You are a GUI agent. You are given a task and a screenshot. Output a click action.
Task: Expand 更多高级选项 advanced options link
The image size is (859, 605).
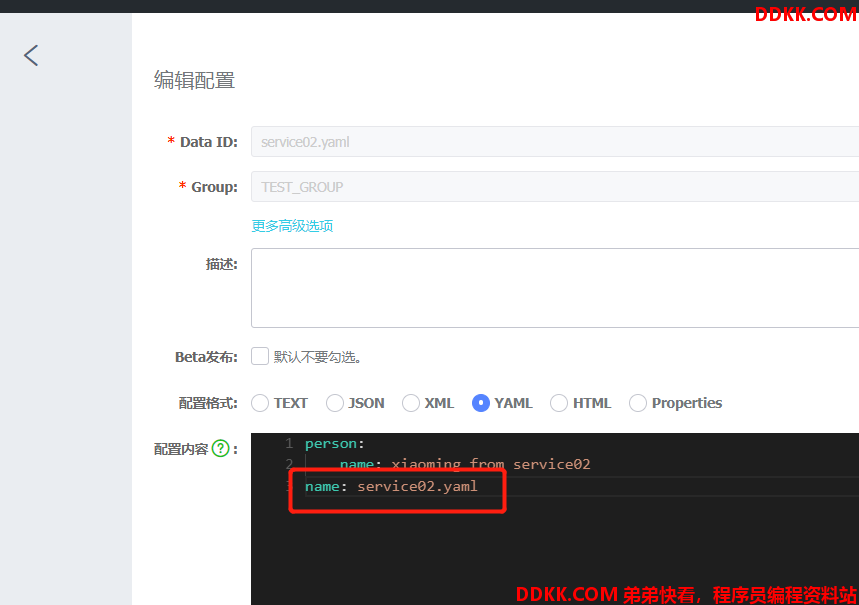click(292, 226)
